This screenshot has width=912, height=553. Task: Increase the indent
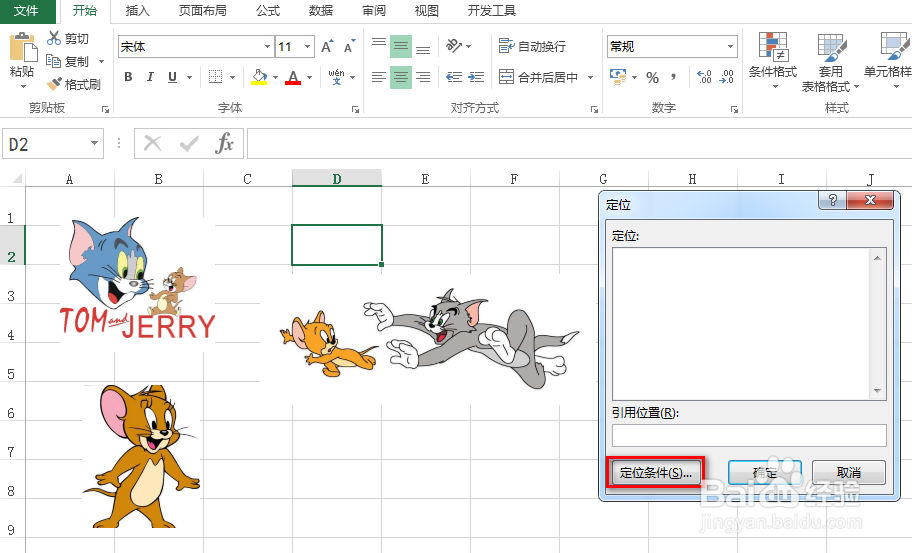[x=476, y=77]
